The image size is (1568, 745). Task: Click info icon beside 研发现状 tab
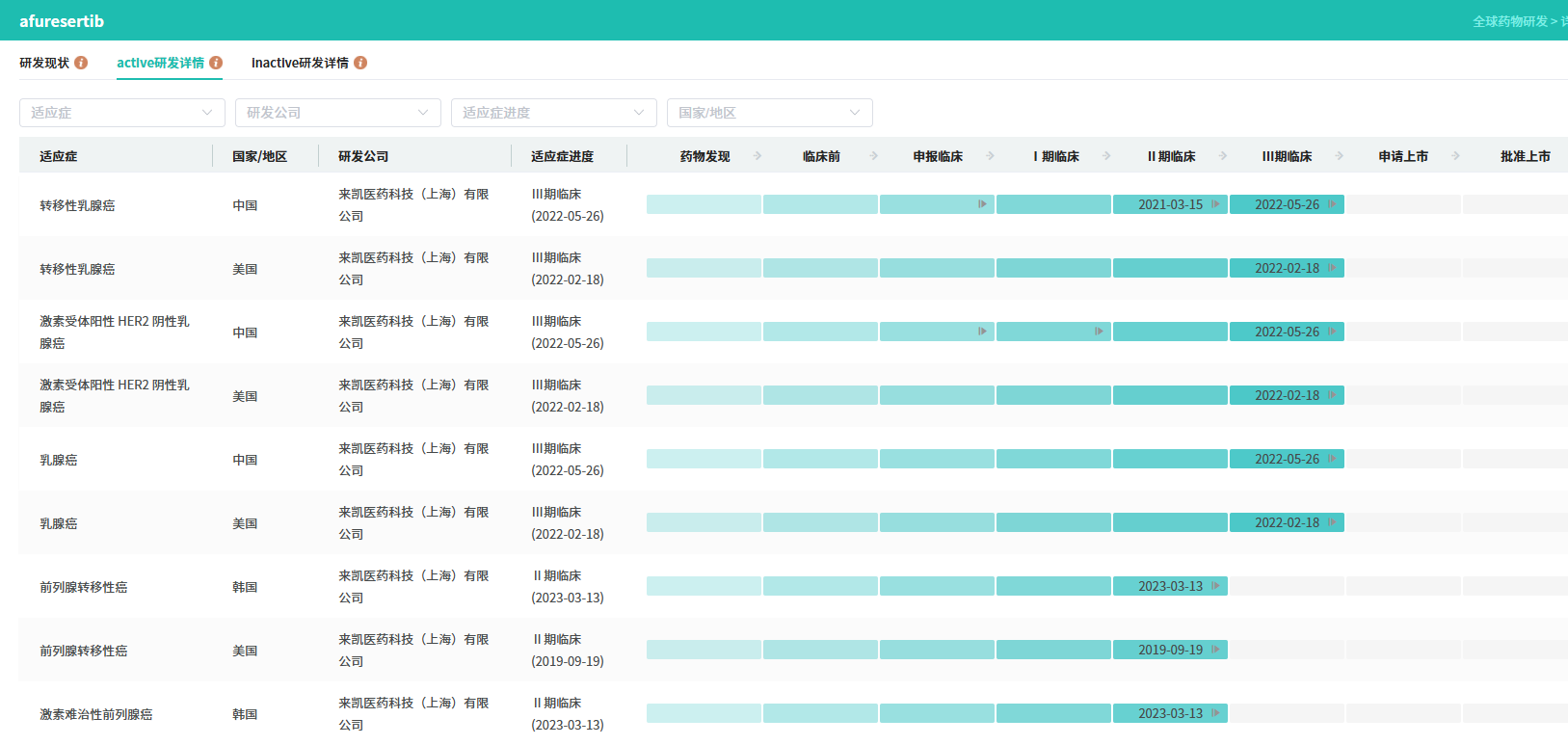[x=81, y=63]
